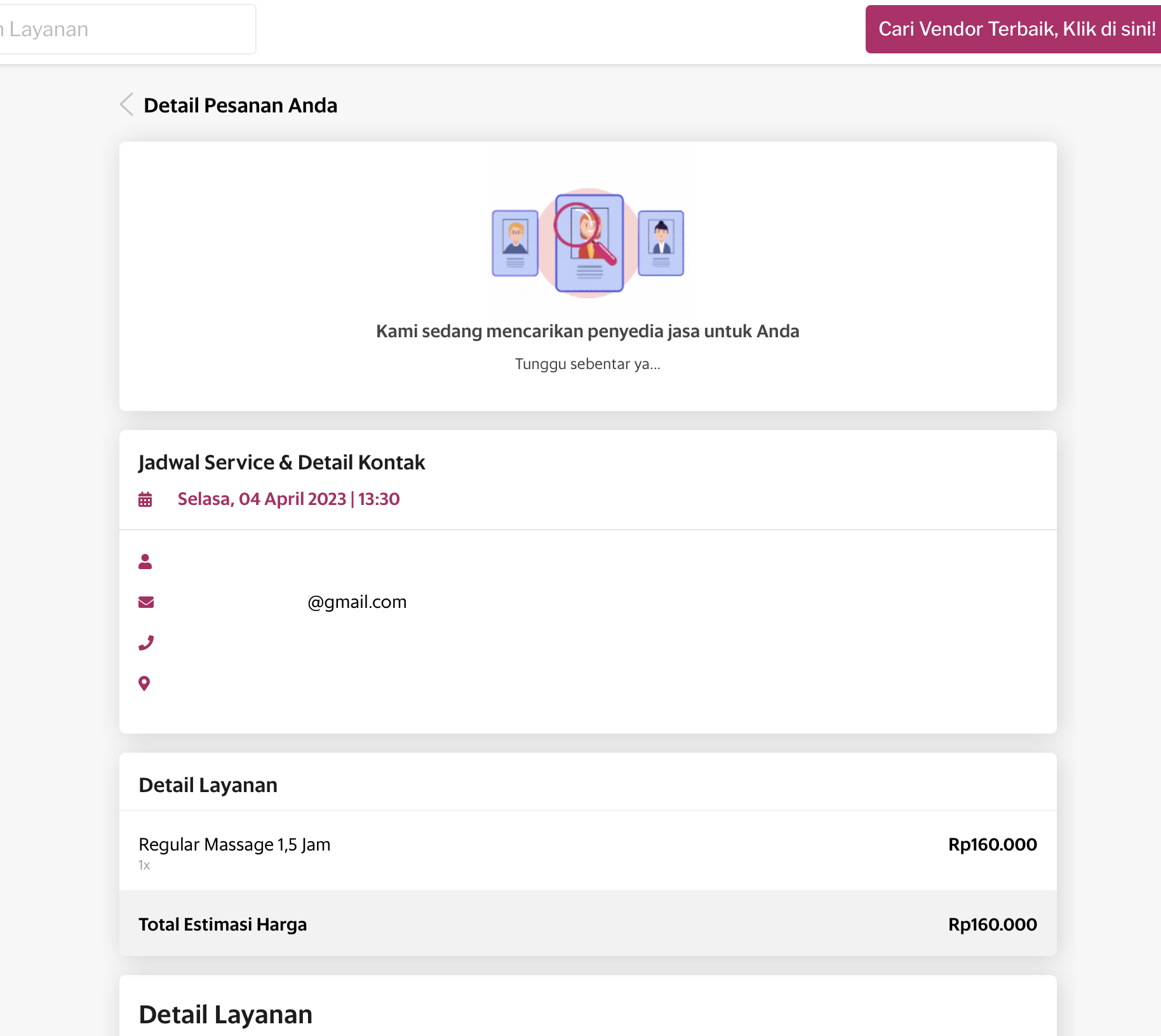Click the calendar icon beside the service date
Viewport: 1161px width, 1036px height.
145,499
